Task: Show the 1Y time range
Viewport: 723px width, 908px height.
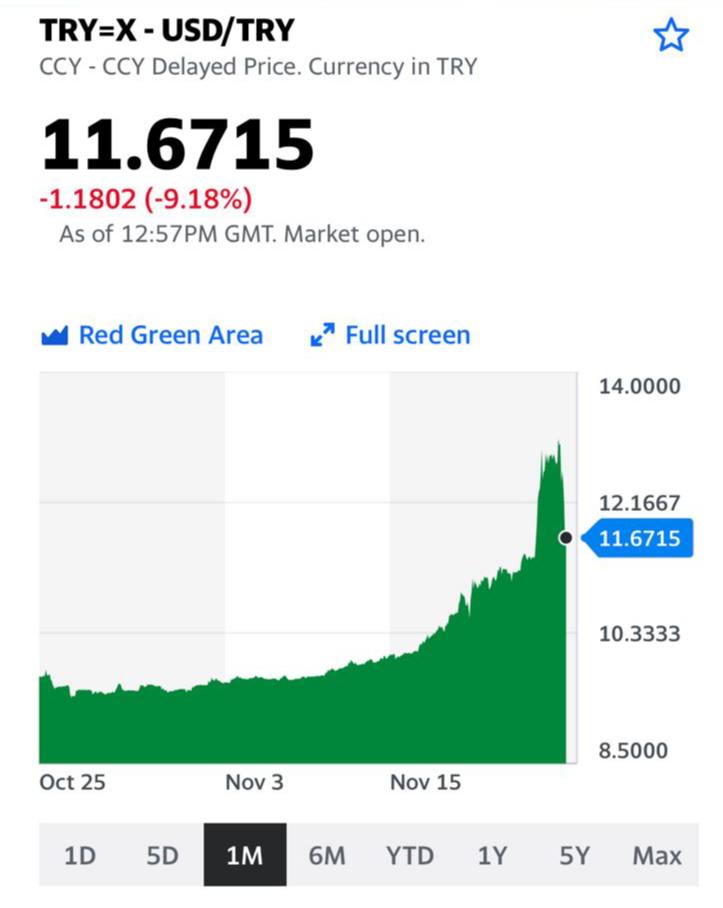Action: tap(492, 855)
